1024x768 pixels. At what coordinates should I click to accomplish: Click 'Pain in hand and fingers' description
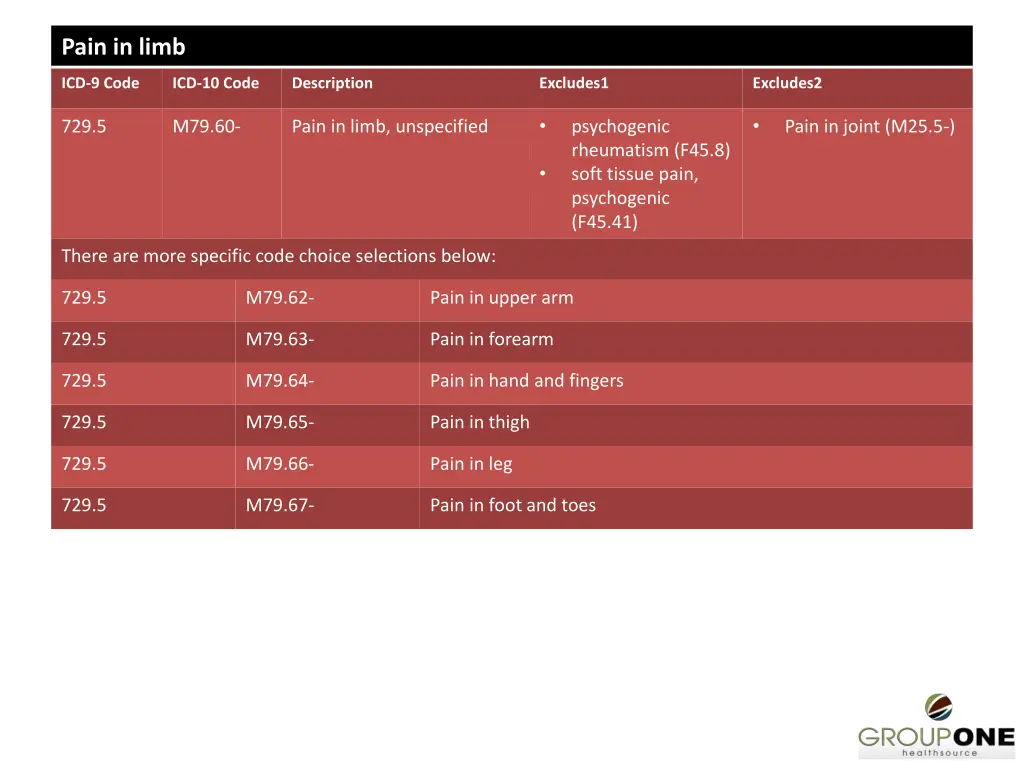(526, 381)
